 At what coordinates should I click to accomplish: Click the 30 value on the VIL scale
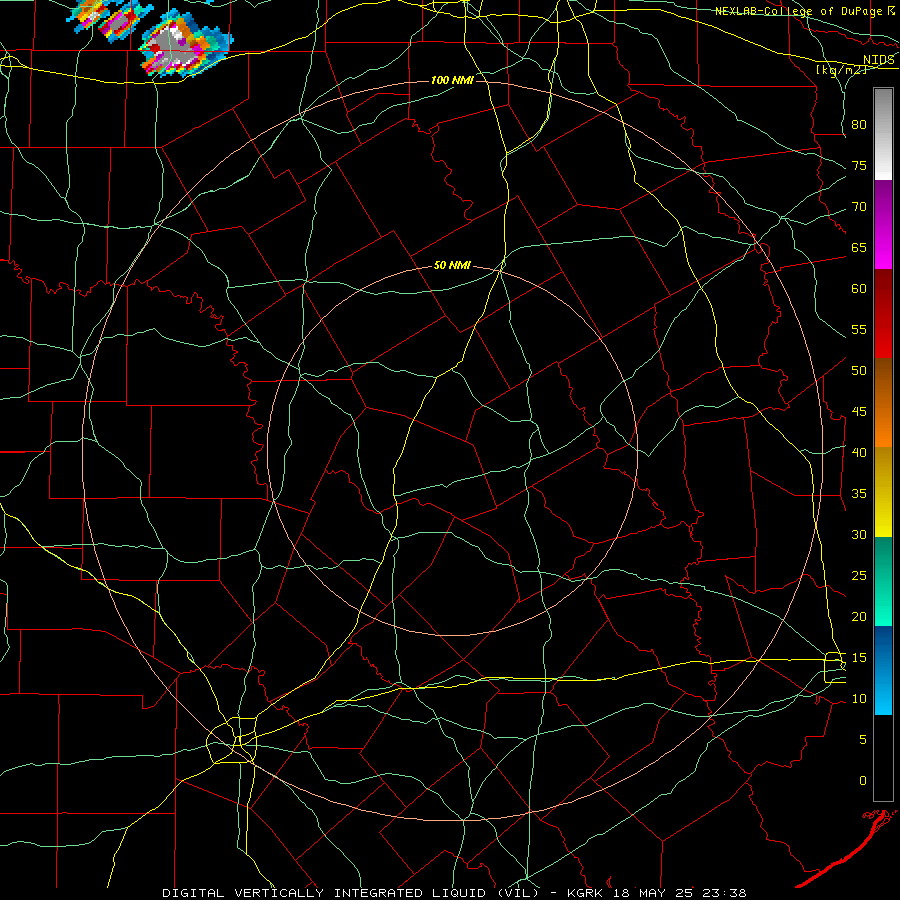pos(859,534)
